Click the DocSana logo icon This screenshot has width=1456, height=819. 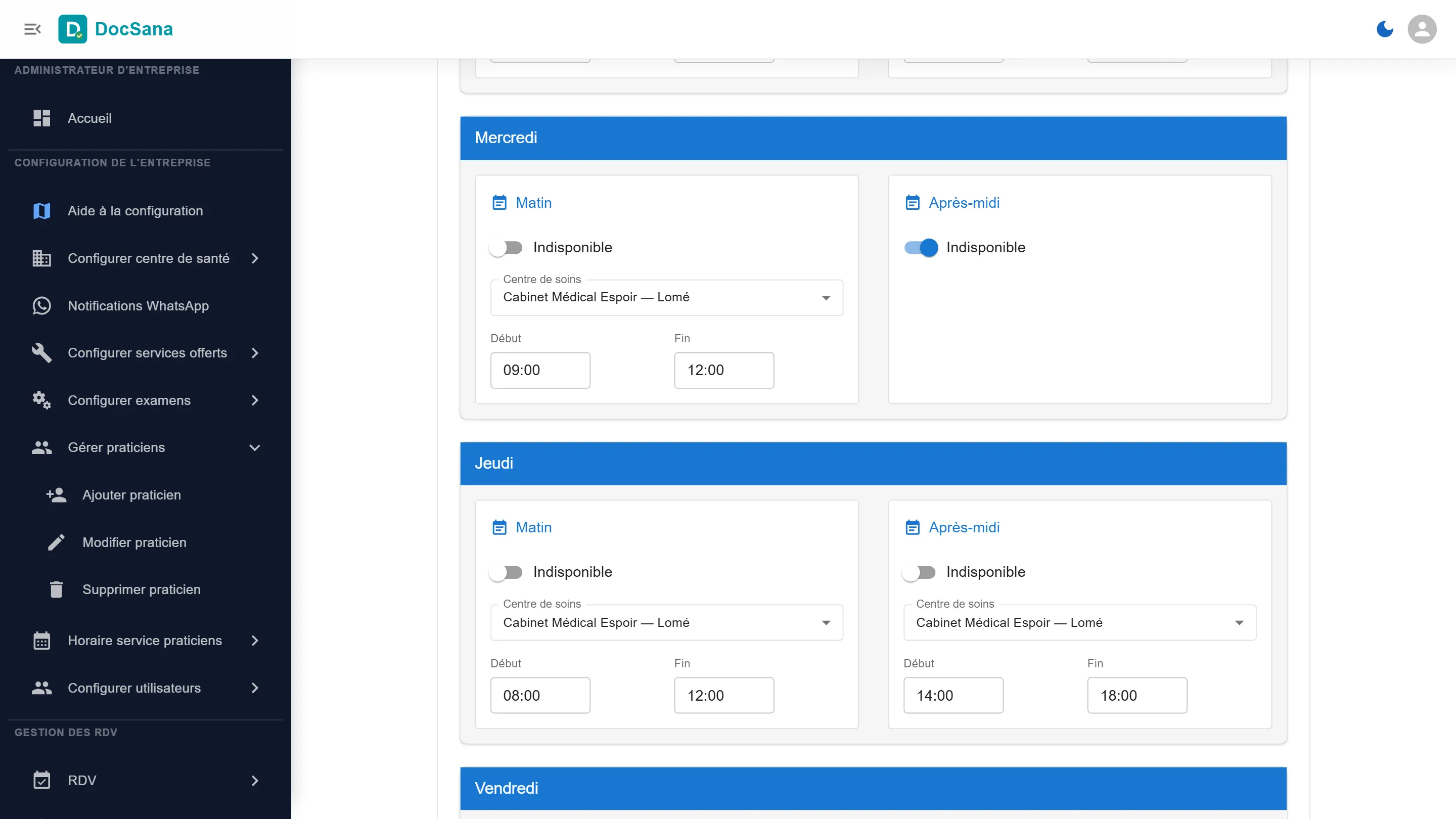pos(73,29)
